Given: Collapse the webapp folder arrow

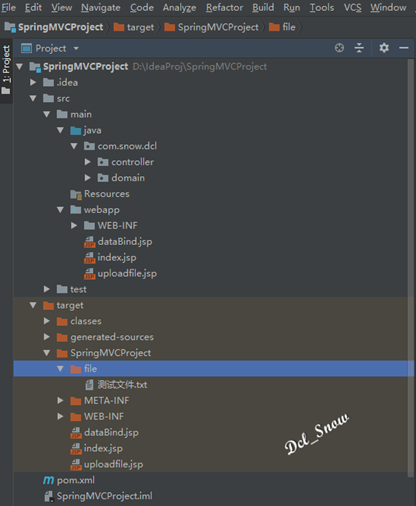Looking at the screenshot, I should 60,210.
